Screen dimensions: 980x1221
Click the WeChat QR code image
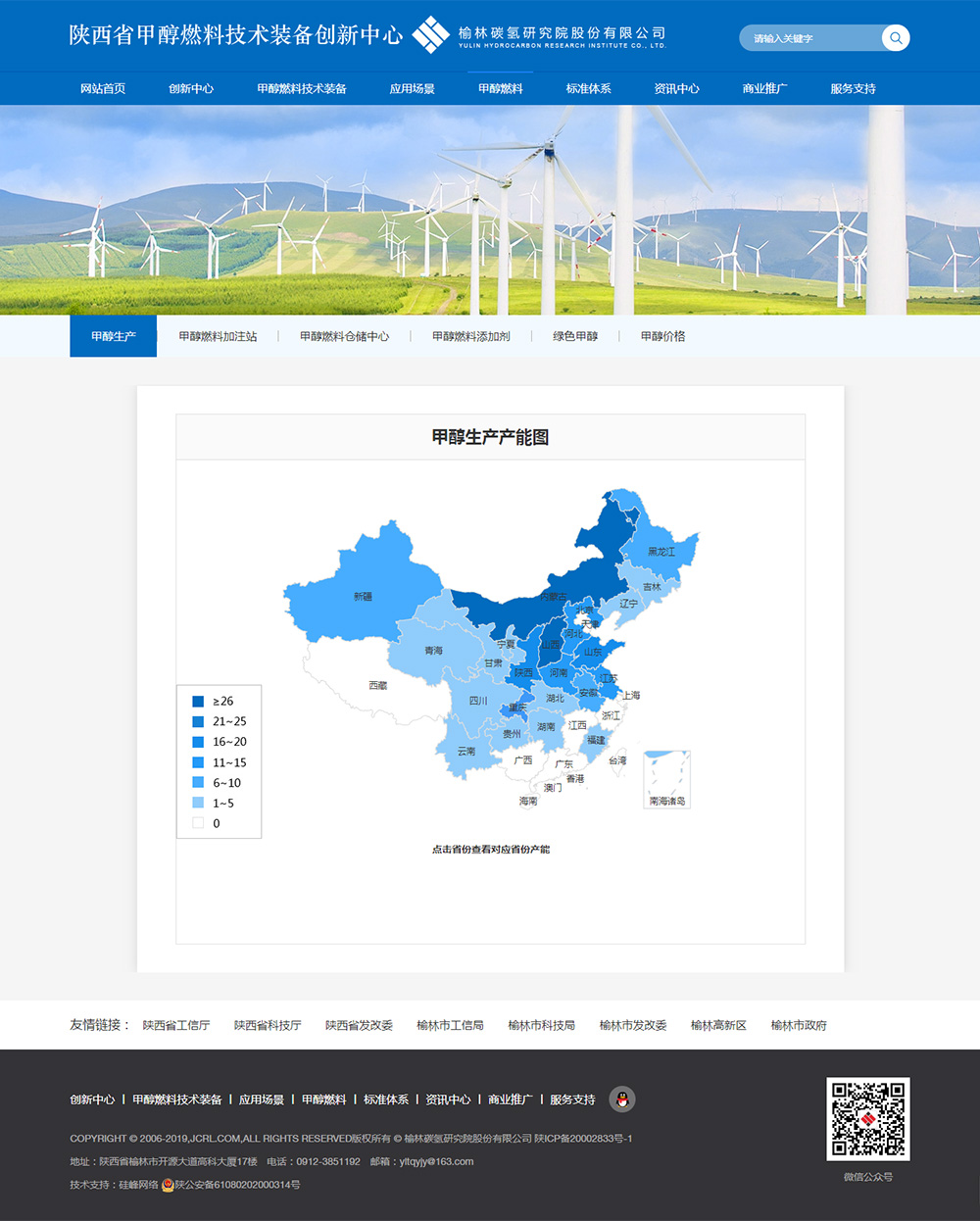coord(867,1119)
